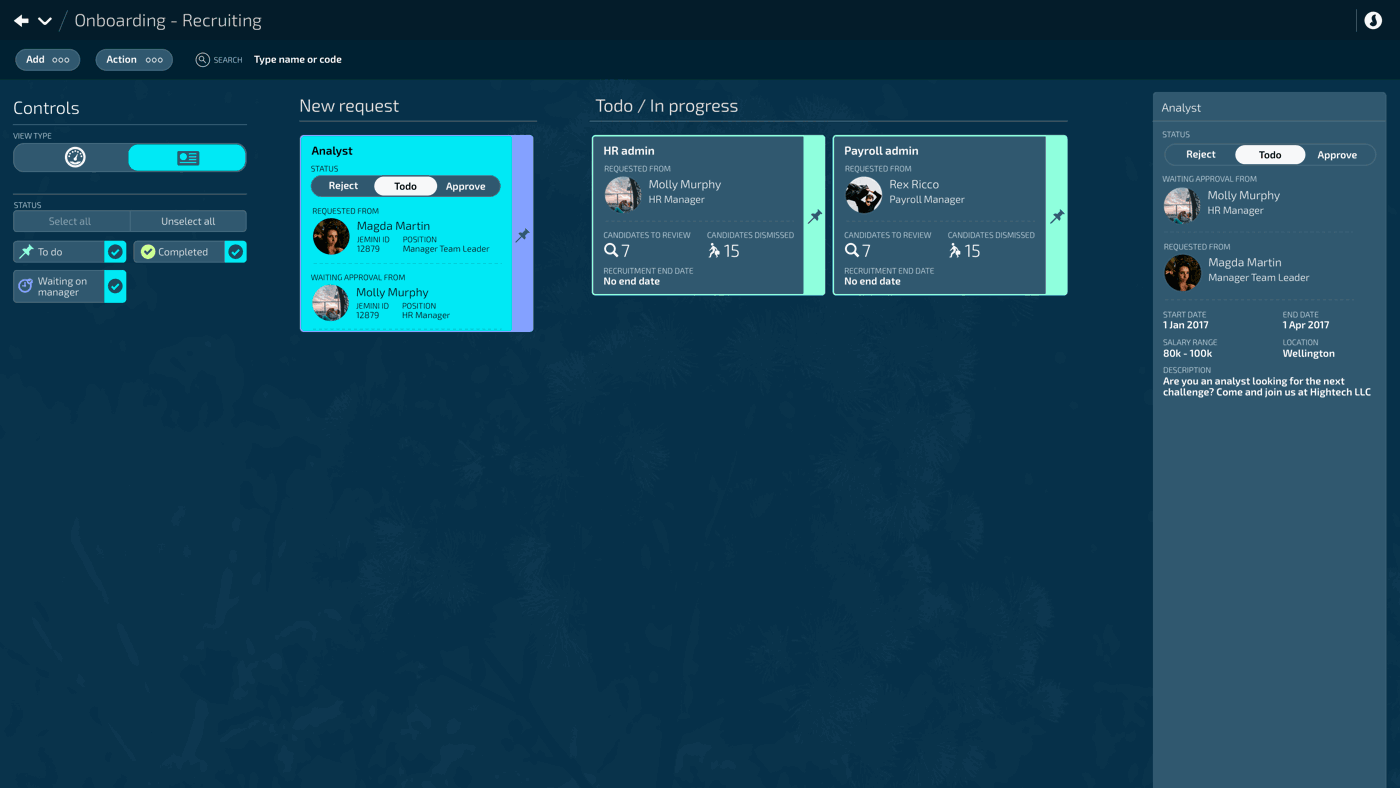This screenshot has width=1400, height=788.
Task: Pin the Payroll admin card
Action: click(x=1057, y=216)
